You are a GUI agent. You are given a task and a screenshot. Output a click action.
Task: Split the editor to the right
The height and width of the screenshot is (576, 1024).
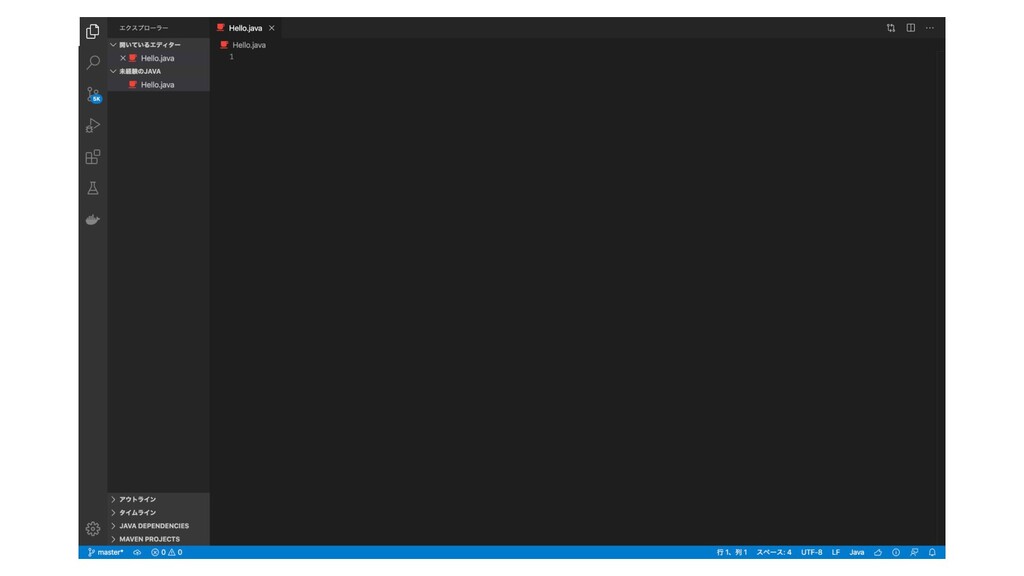(910, 28)
